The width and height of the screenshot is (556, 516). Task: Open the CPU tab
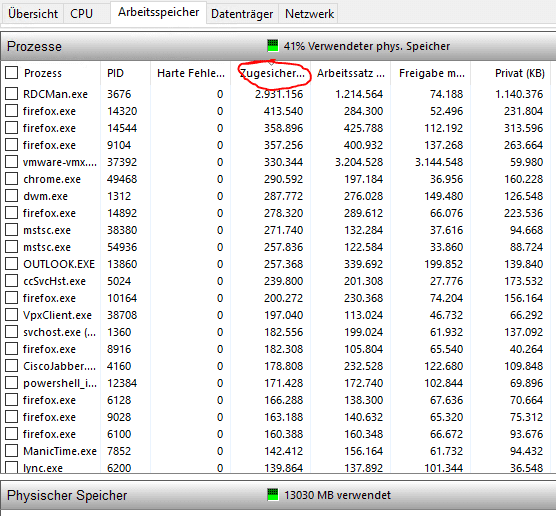click(x=81, y=14)
